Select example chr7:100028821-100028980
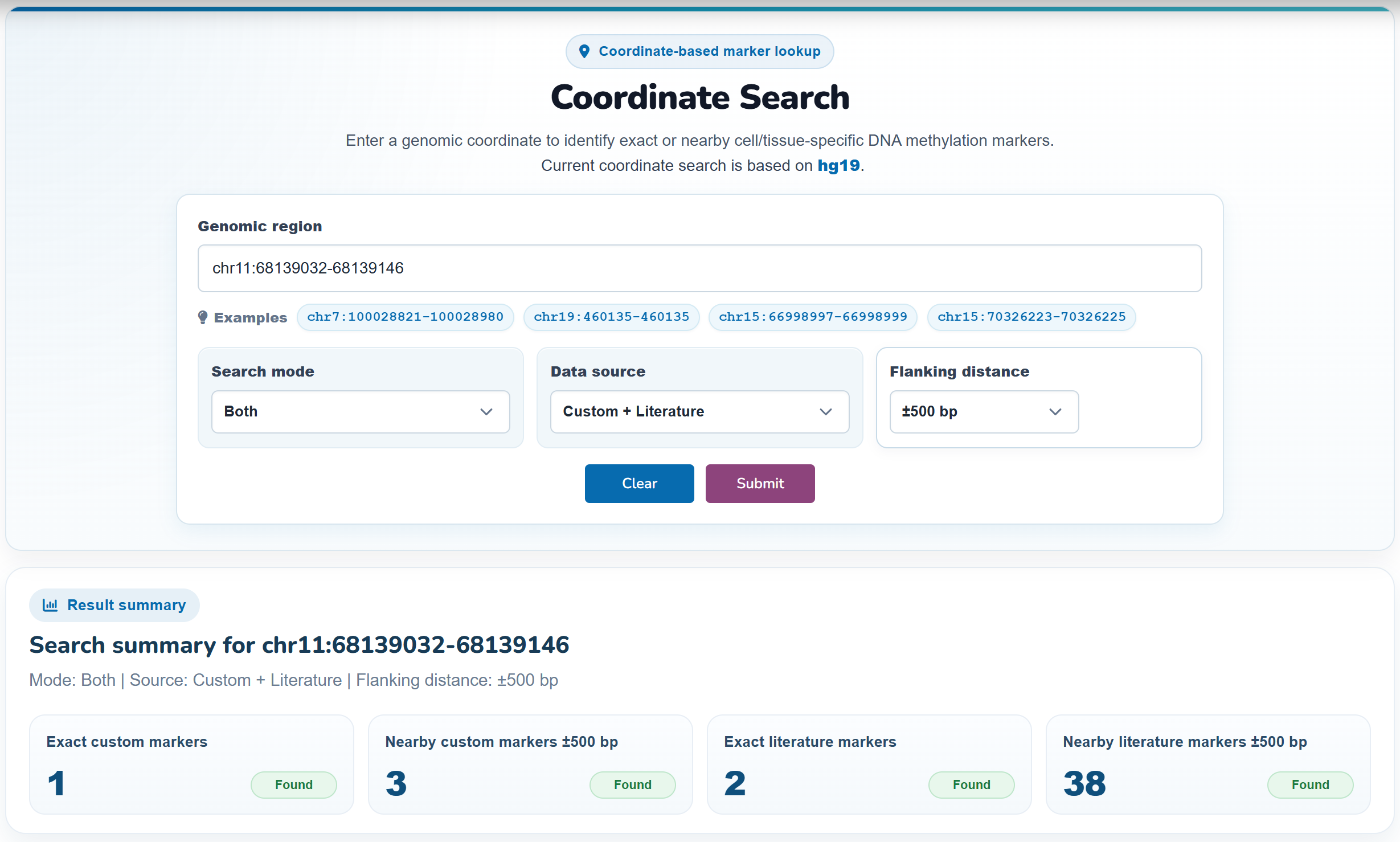 click(x=406, y=317)
